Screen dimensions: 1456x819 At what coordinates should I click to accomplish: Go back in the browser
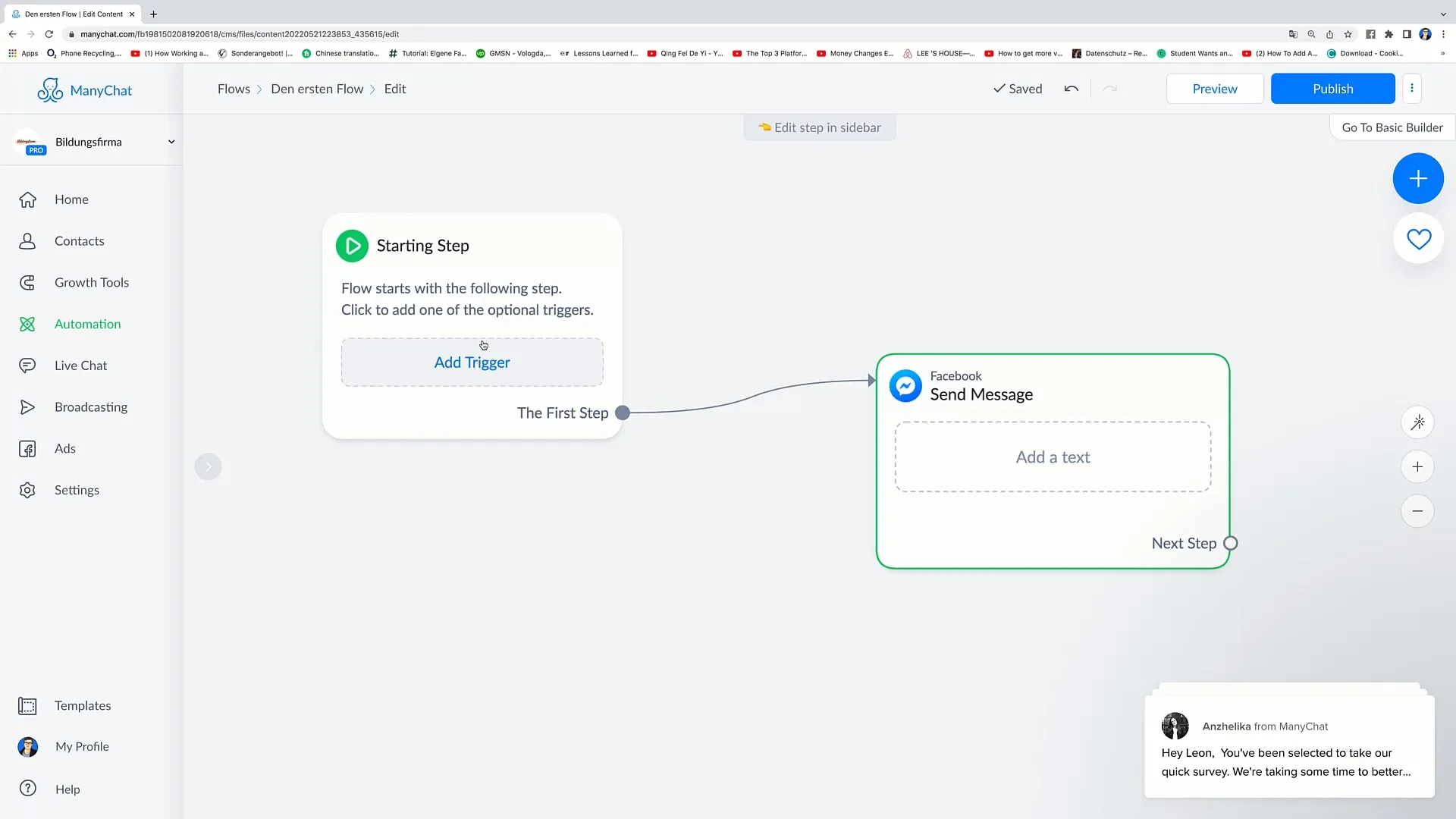click(12, 34)
